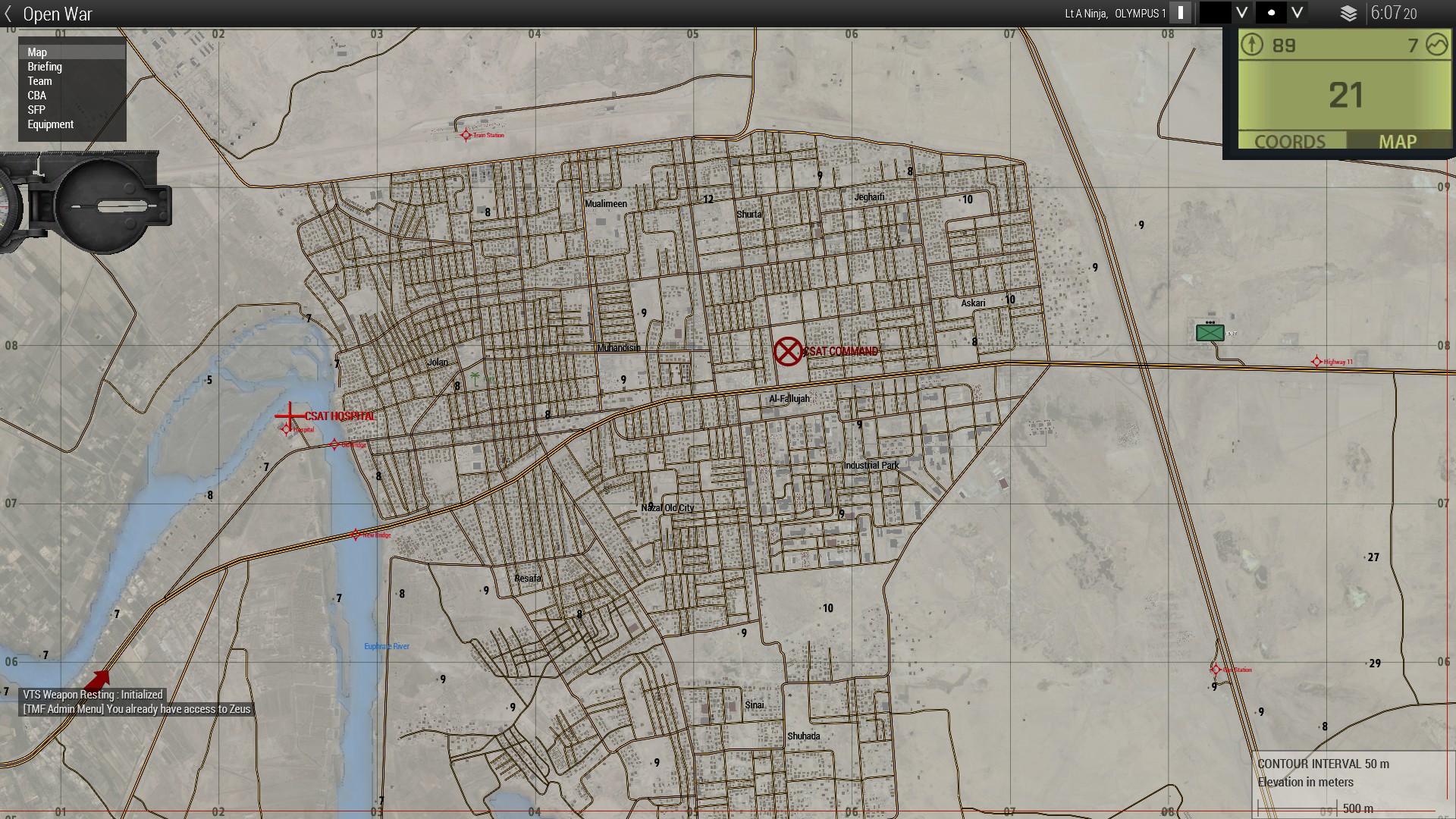Image resolution: width=1456 pixels, height=819 pixels.
Task: Click the TMF Admin Menu Zeus message
Action: (x=136, y=709)
